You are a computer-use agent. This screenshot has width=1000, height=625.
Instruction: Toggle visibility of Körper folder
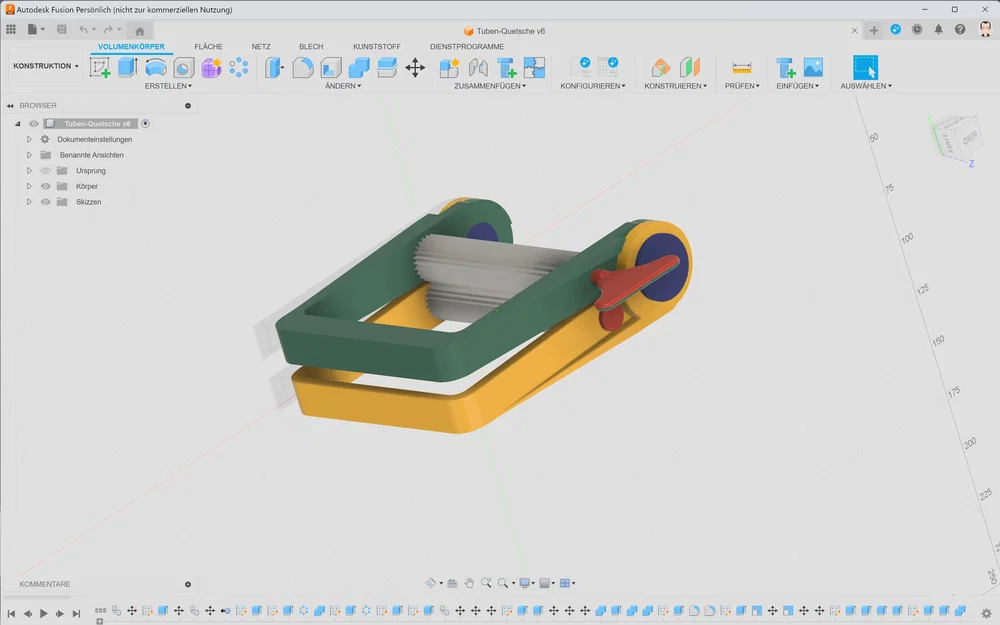pyautogui.click(x=45, y=186)
